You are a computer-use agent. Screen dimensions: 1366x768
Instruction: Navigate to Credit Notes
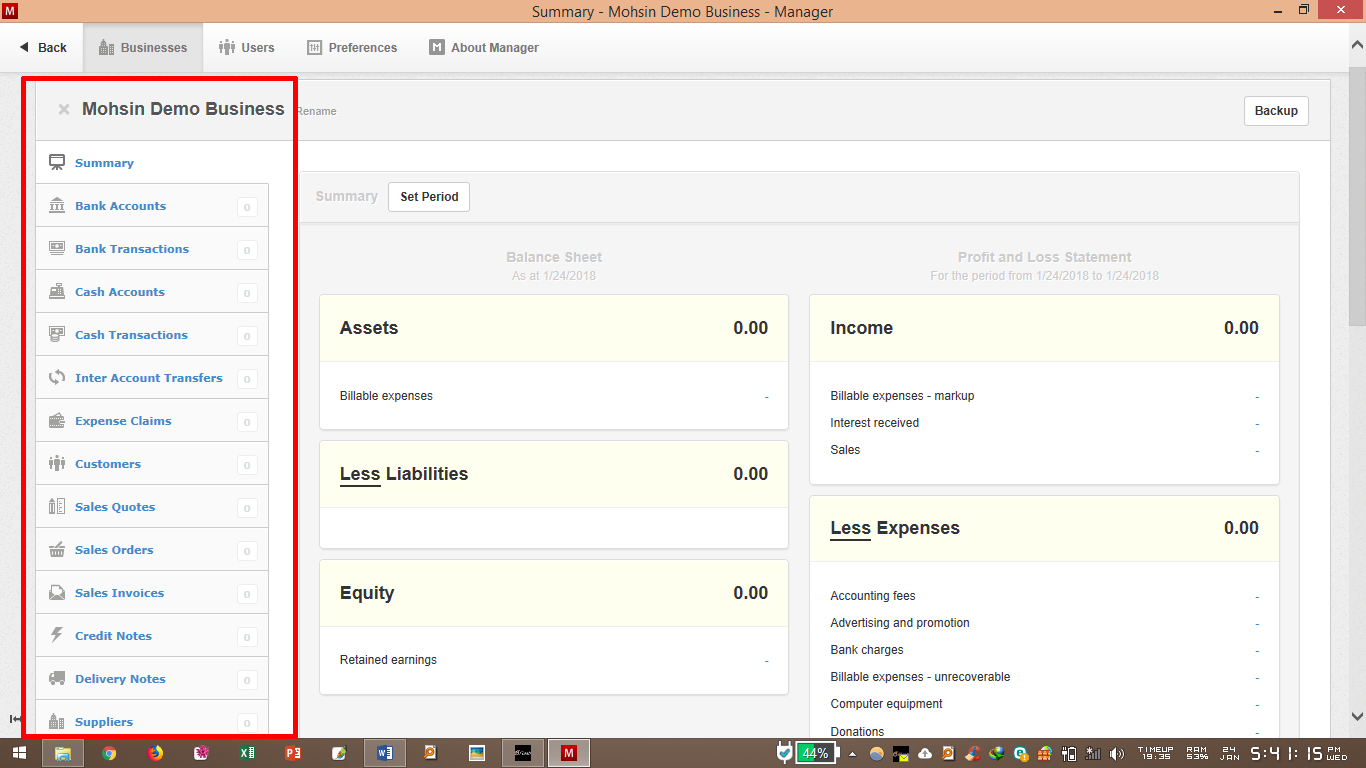113,636
